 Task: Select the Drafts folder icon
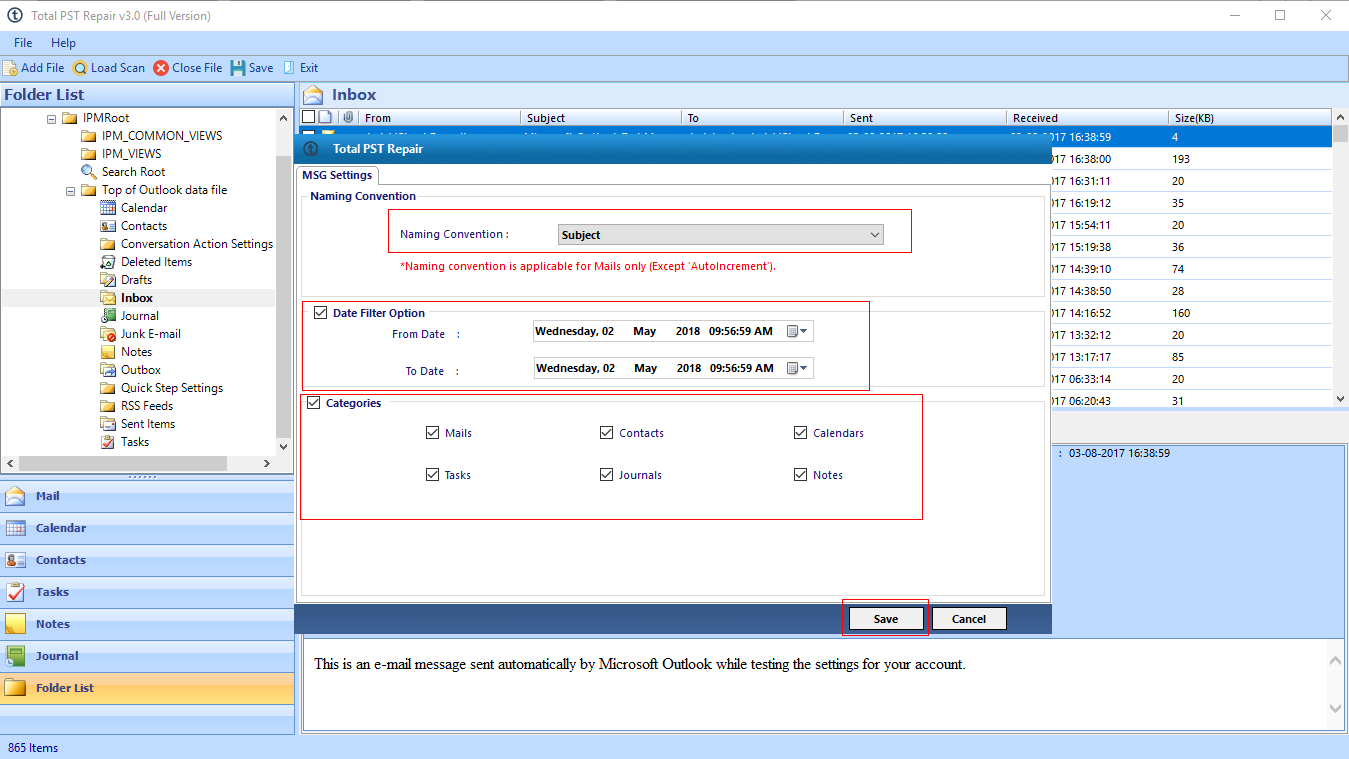coord(108,280)
